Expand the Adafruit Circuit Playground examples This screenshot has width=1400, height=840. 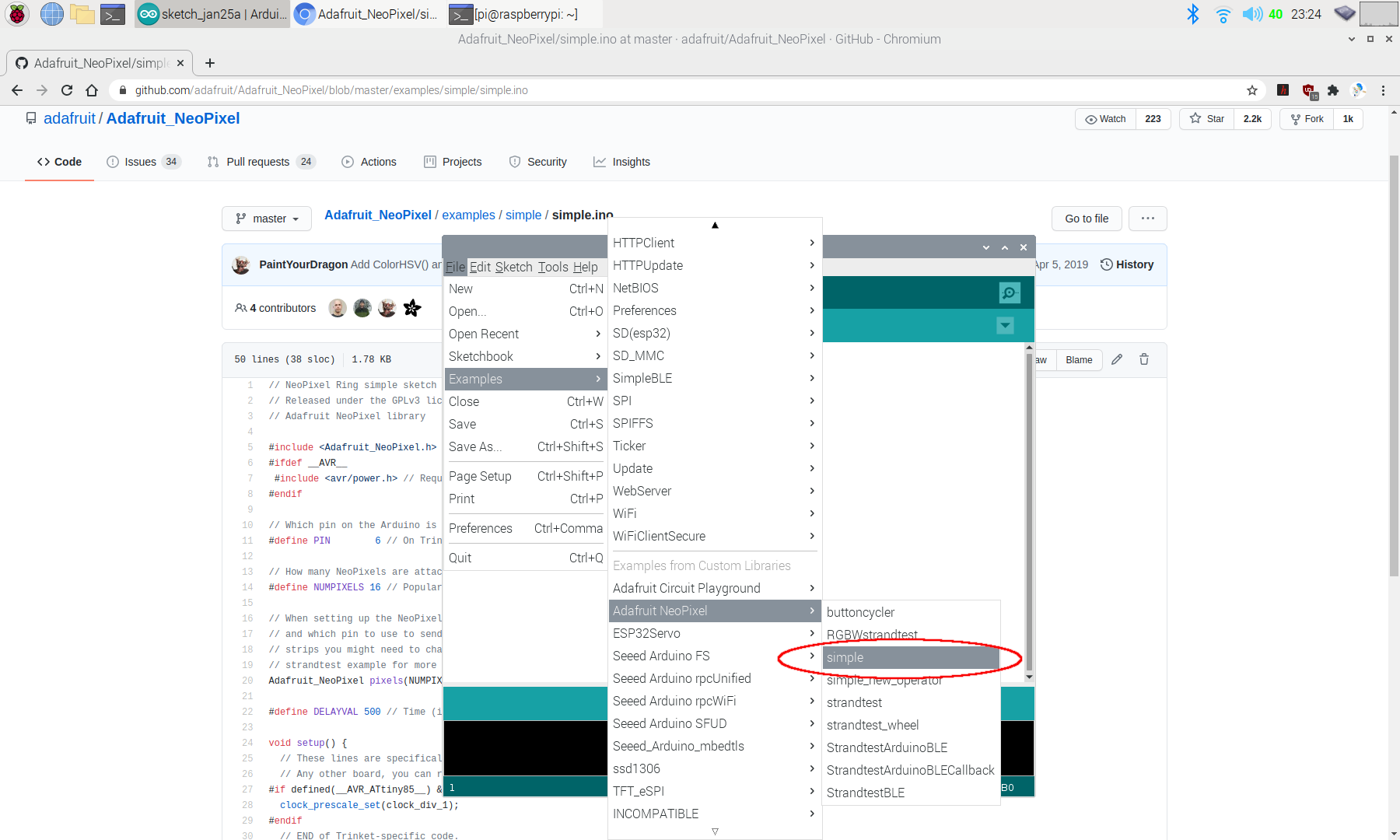[x=715, y=588]
